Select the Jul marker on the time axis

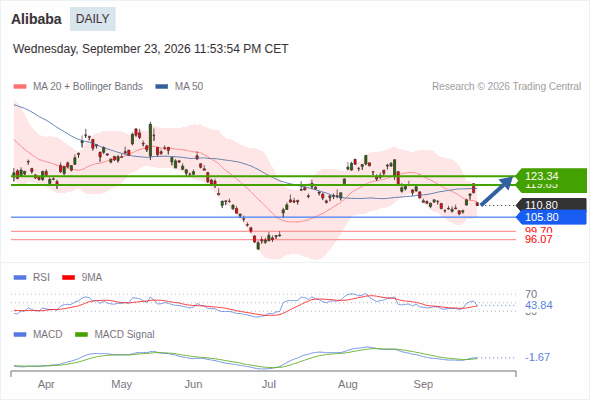pyautogui.click(x=269, y=384)
